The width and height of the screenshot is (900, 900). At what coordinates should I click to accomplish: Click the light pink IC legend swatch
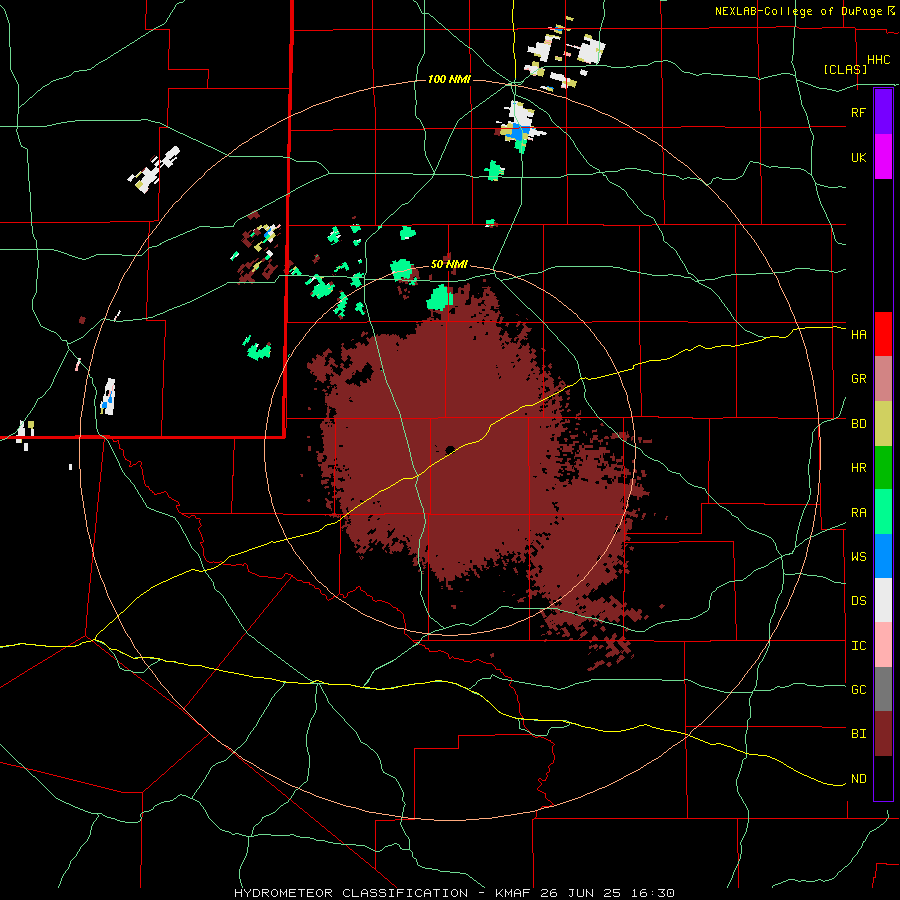coord(883,645)
